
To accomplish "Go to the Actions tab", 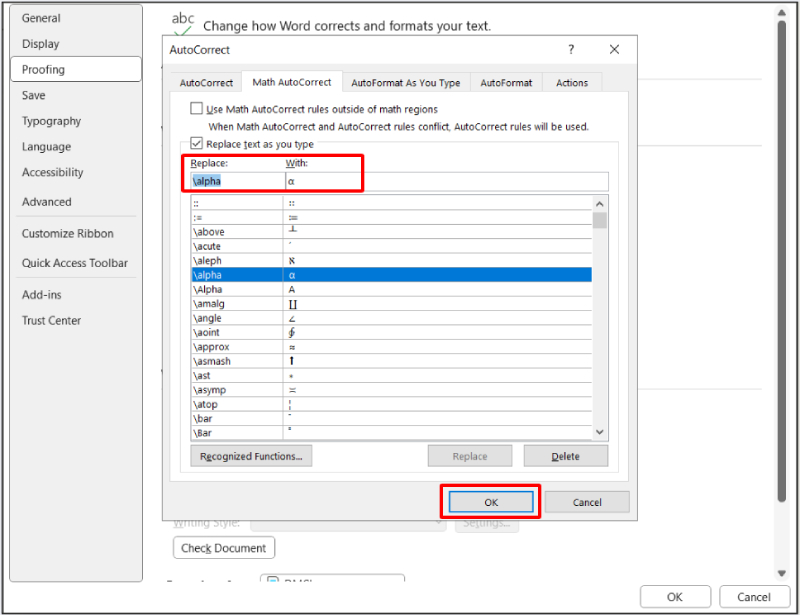I will pos(572,83).
